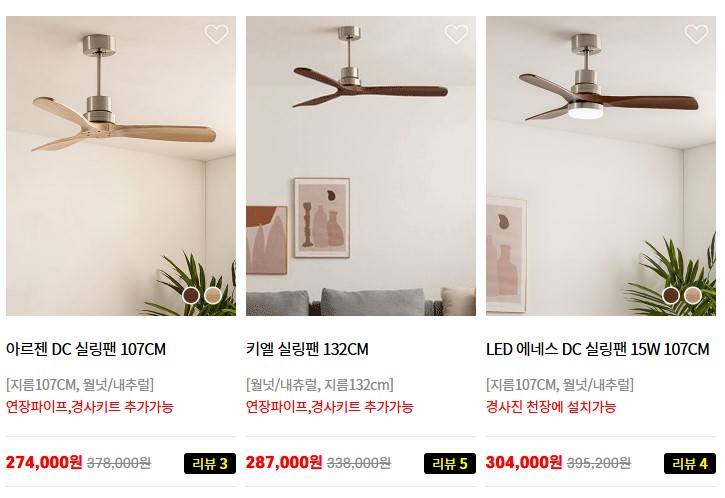
Task: Click heart icon on 키엘 실링팬 132CM image
Action: [x=456, y=34]
